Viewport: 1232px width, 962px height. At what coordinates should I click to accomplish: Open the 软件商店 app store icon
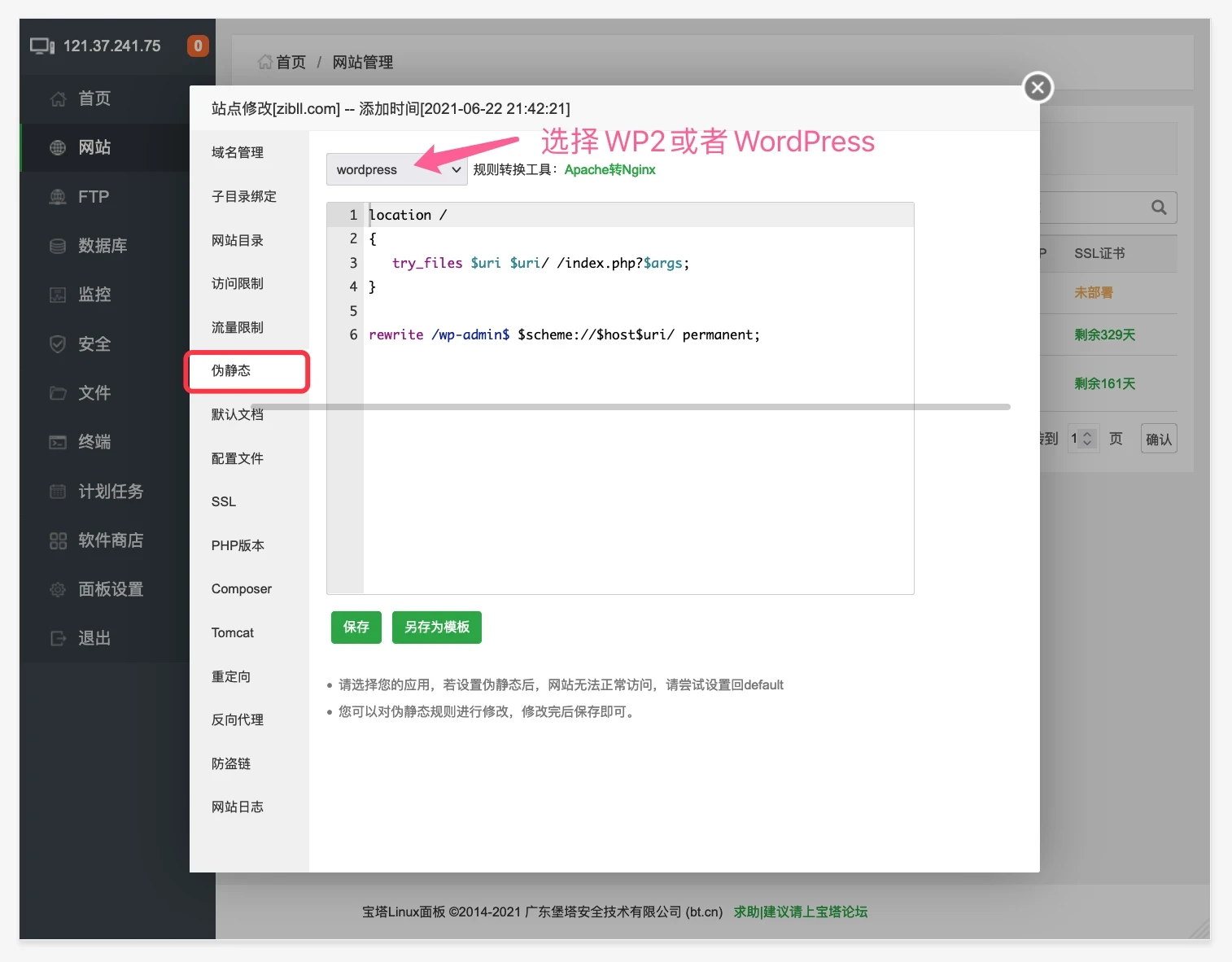coord(58,540)
